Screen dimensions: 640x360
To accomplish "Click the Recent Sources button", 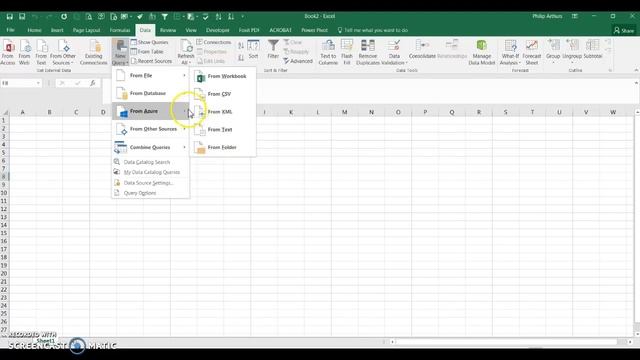I will [x=151, y=61].
